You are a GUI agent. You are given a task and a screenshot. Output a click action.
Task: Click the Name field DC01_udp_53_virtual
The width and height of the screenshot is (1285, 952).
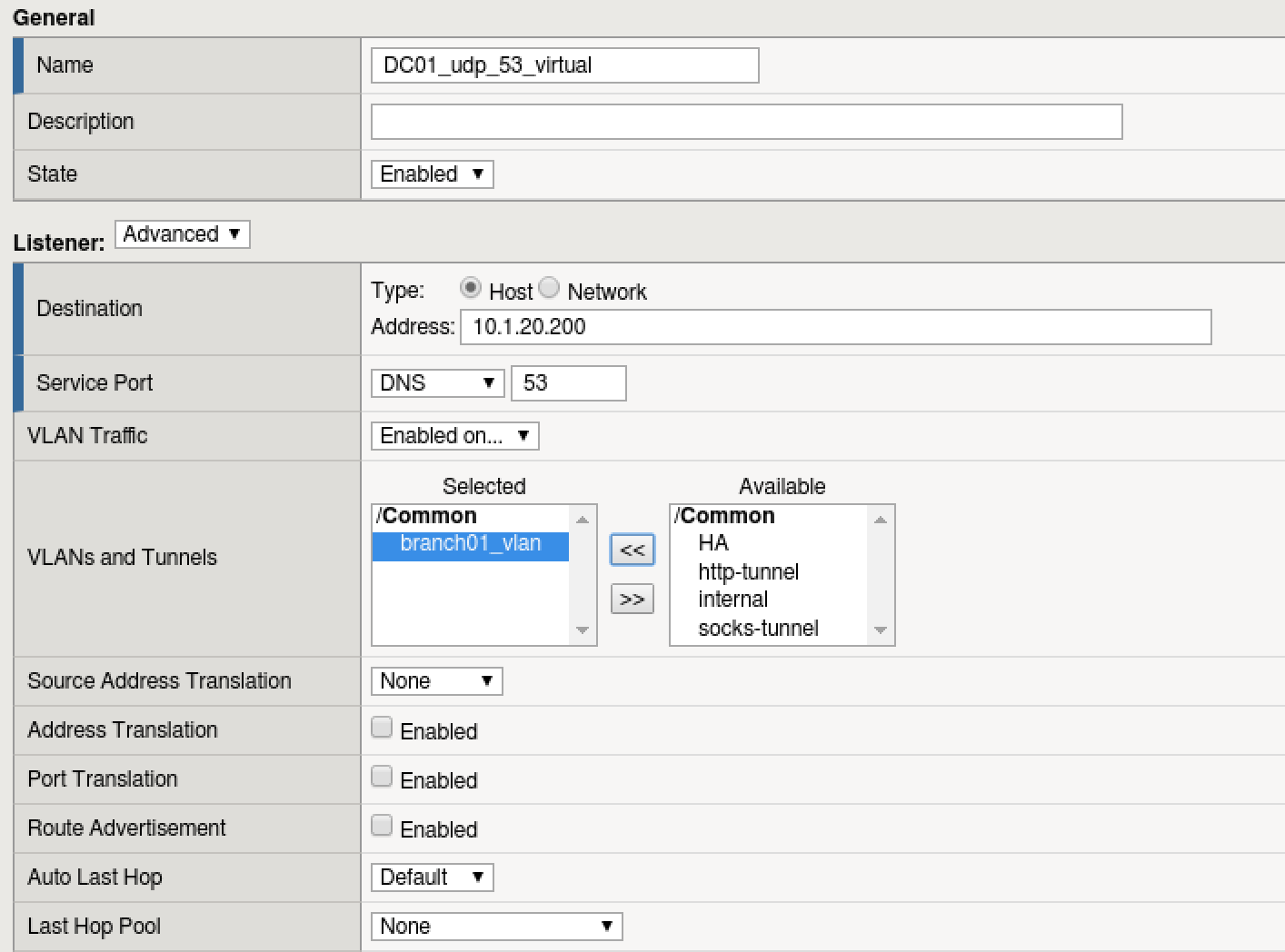(x=564, y=65)
